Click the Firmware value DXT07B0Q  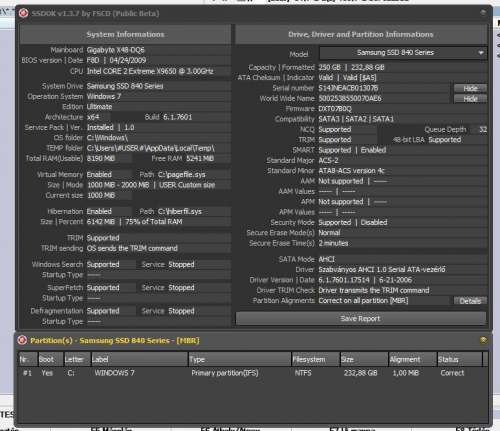click(x=335, y=109)
